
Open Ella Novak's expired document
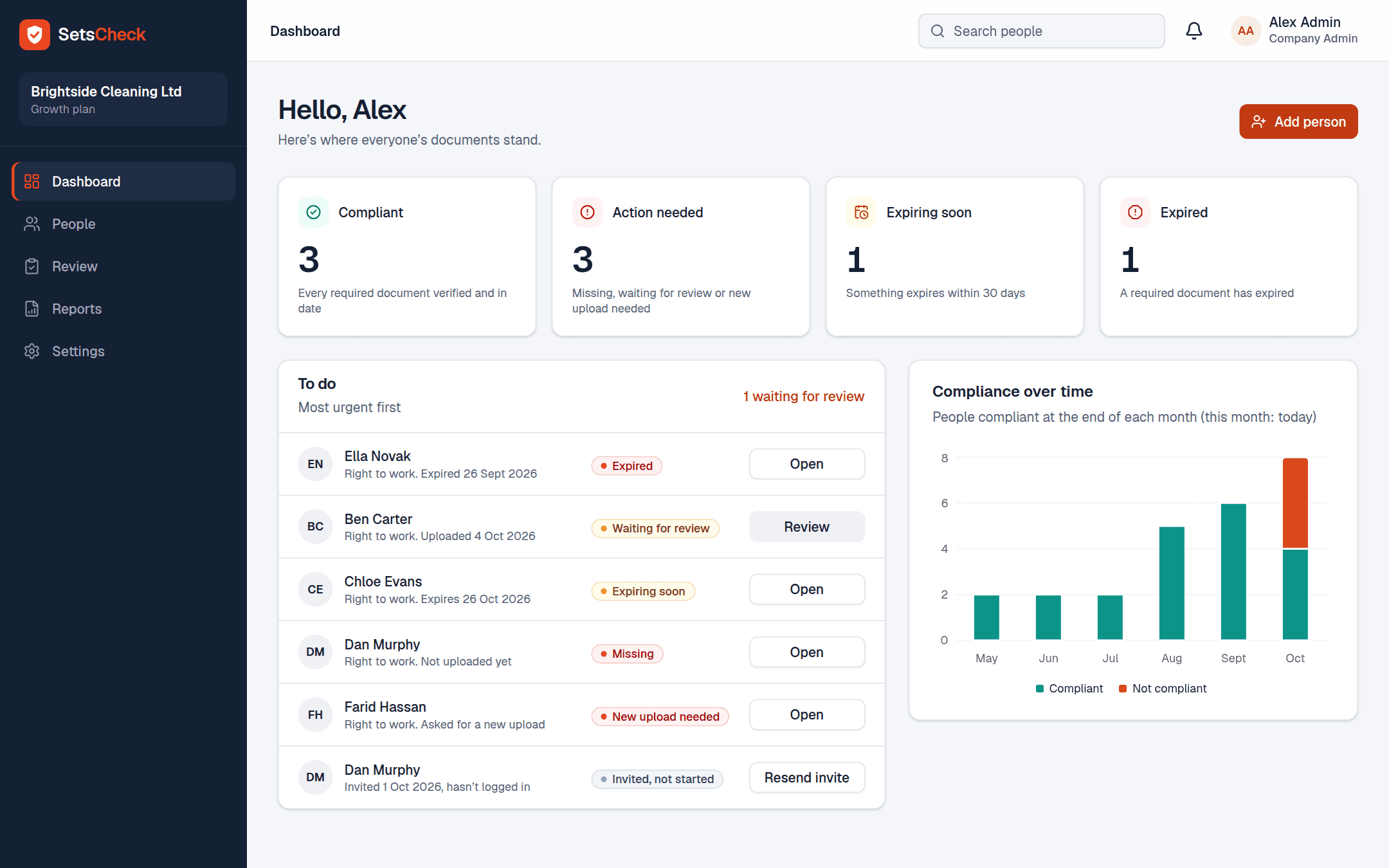pyautogui.click(x=807, y=464)
